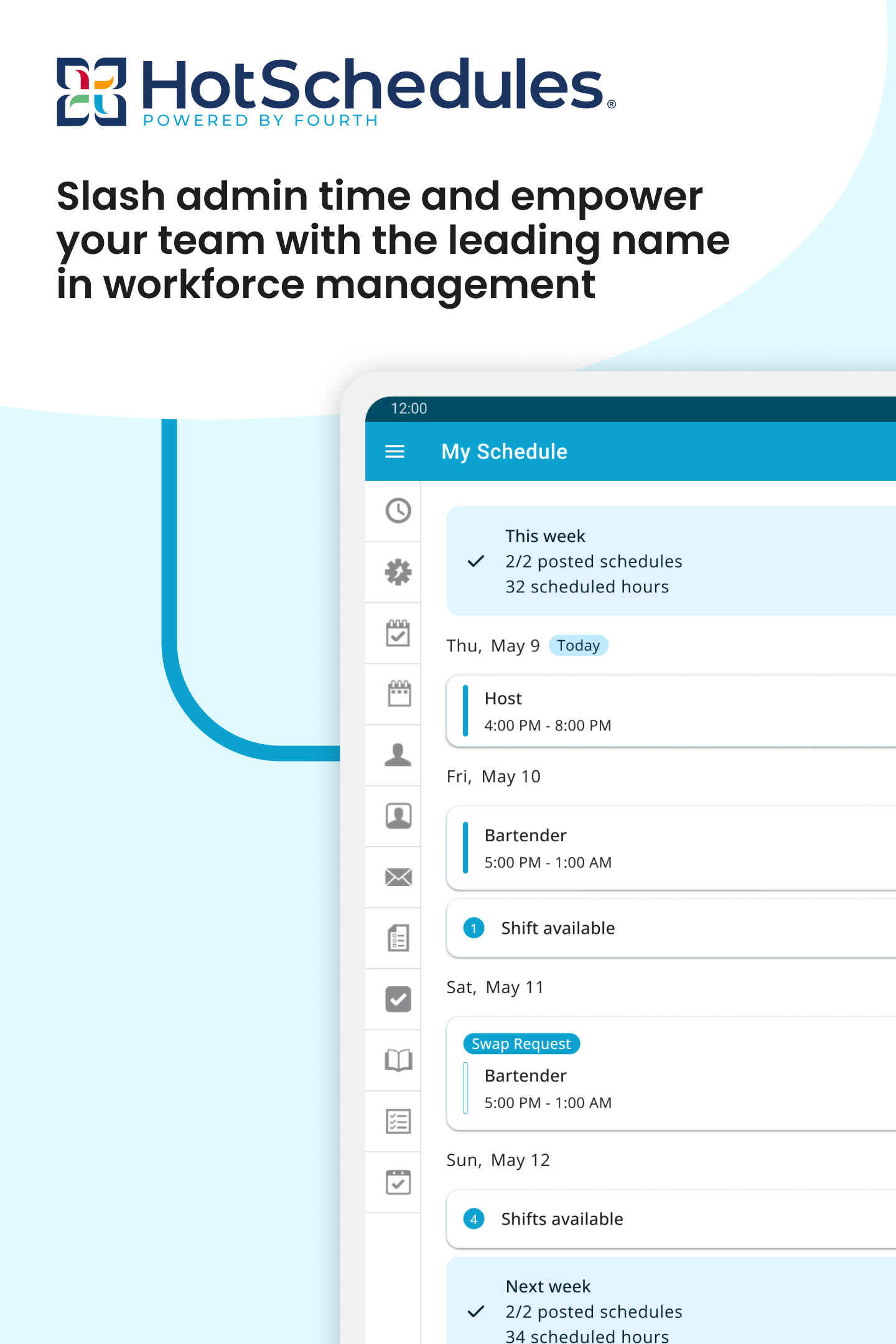
Task: Open the document form sidebar icon
Action: coord(398,938)
